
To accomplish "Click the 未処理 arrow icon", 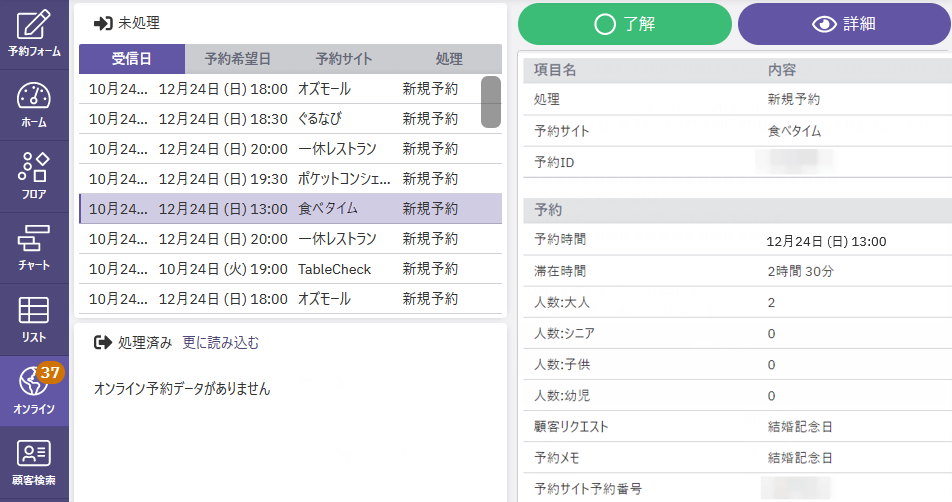I will [102, 23].
